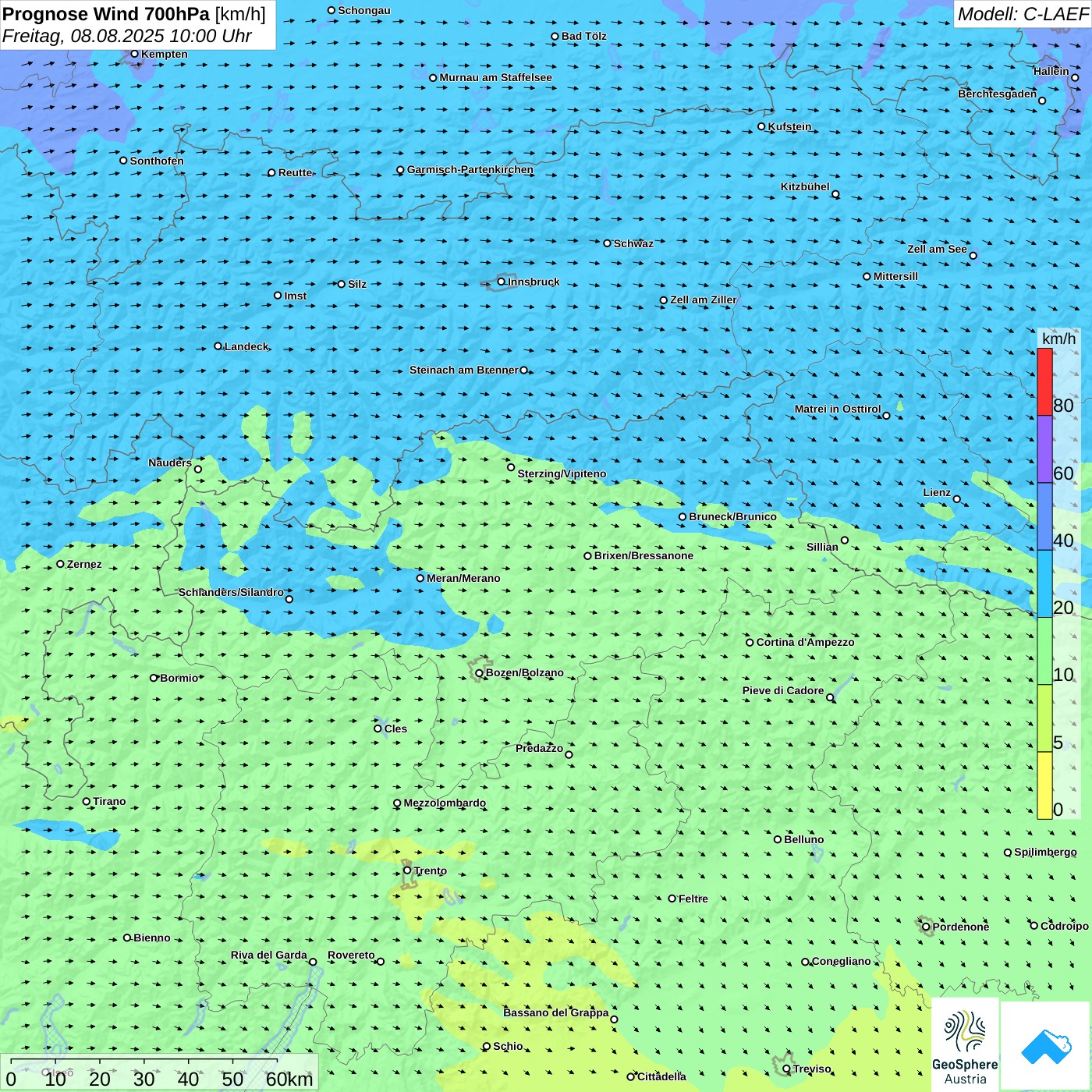Click the 'Modell: C-LAEF' label
This screenshot has height=1092, width=1092.
click(1023, 14)
